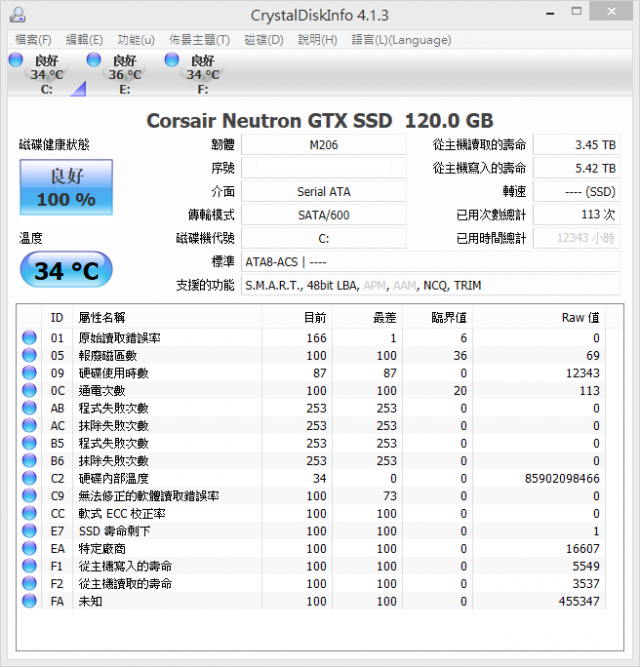Click the host reads value 3.45 TB
This screenshot has height=668, width=640.
[x=577, y=145]
